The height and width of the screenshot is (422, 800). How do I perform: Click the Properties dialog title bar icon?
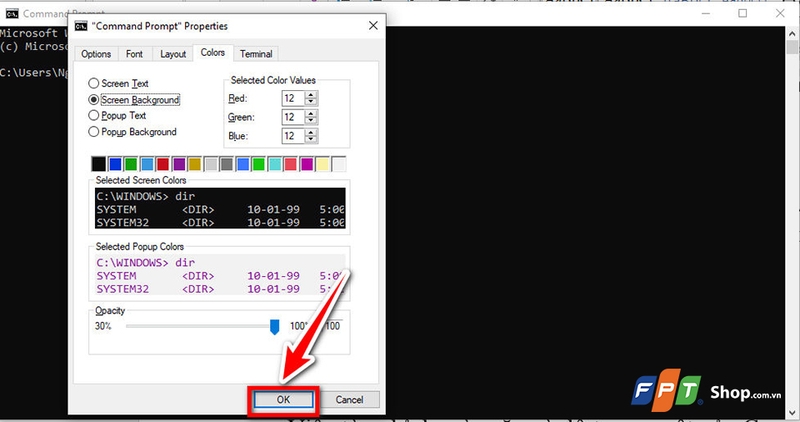tap(81, 26)
